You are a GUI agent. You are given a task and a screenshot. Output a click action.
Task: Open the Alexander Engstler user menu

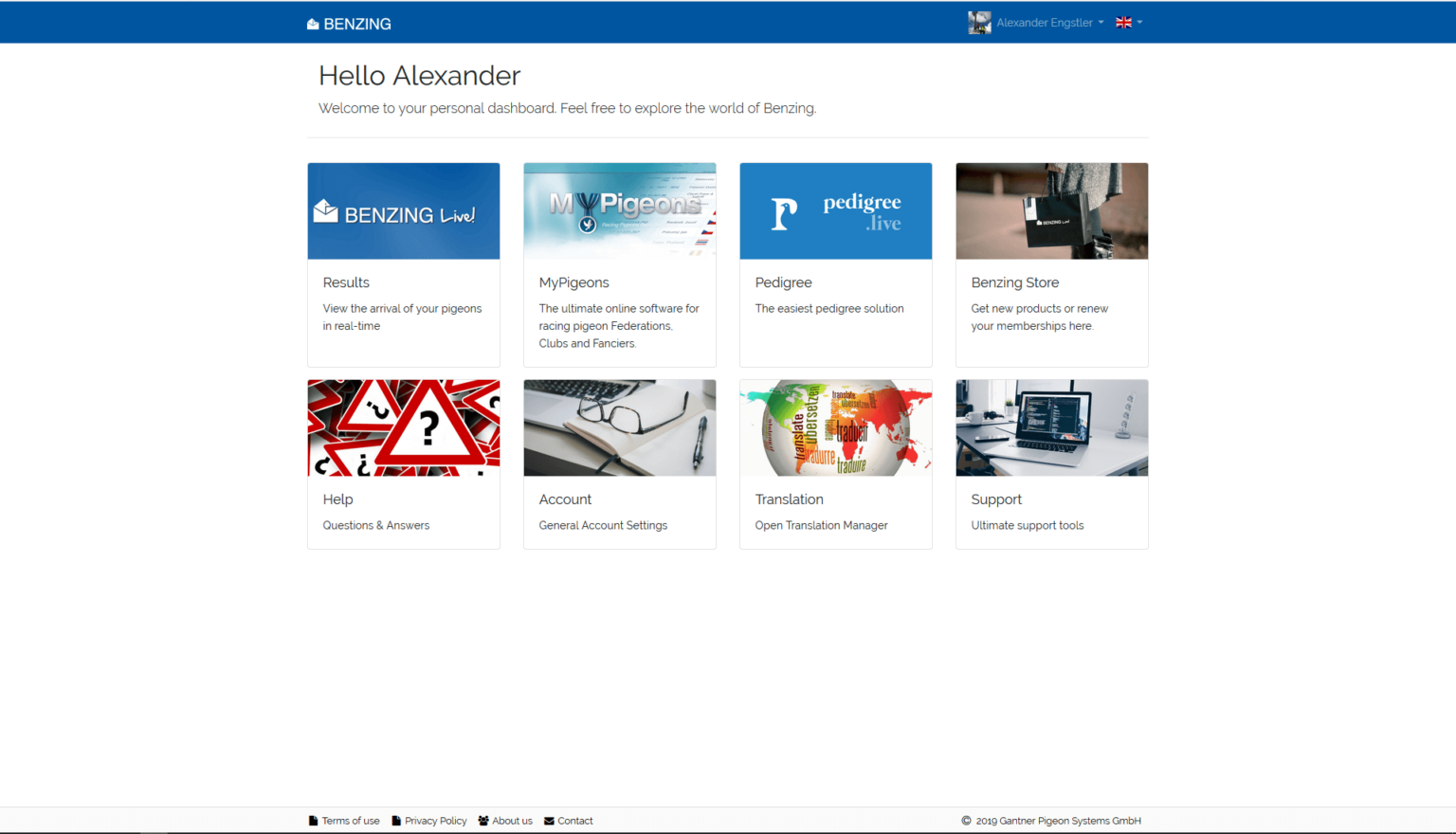[1046, 22]
